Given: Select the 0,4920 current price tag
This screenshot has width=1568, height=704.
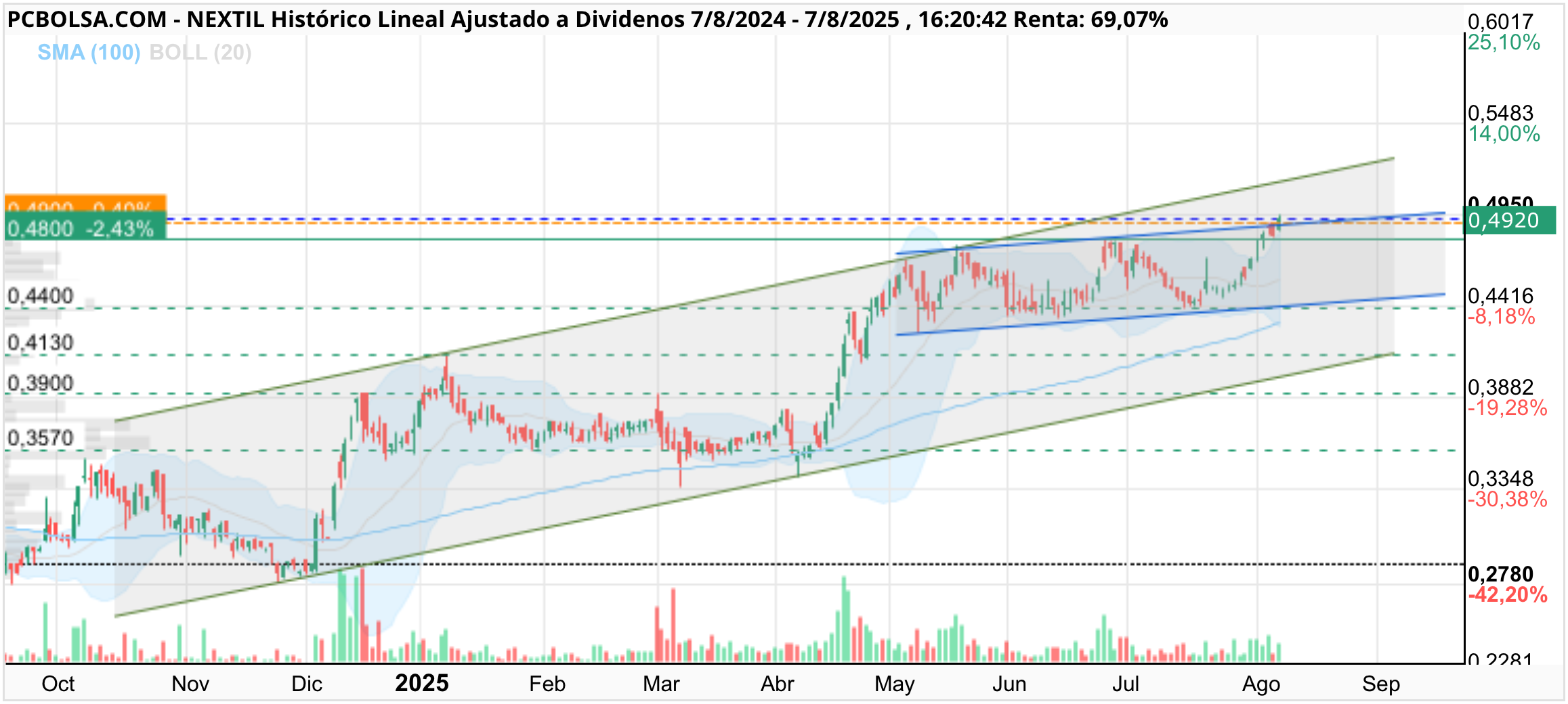Looking at the screenshot, I should 1510,221.
